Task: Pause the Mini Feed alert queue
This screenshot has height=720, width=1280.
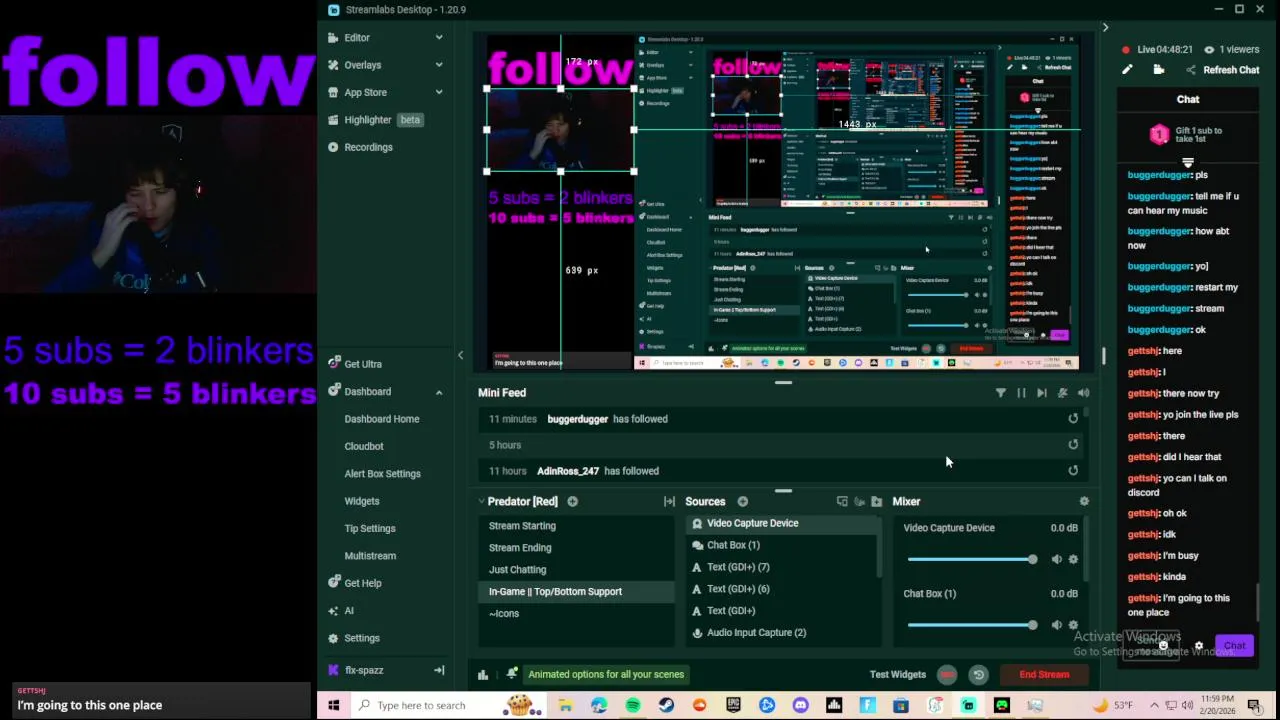Action: [1021, 393]
